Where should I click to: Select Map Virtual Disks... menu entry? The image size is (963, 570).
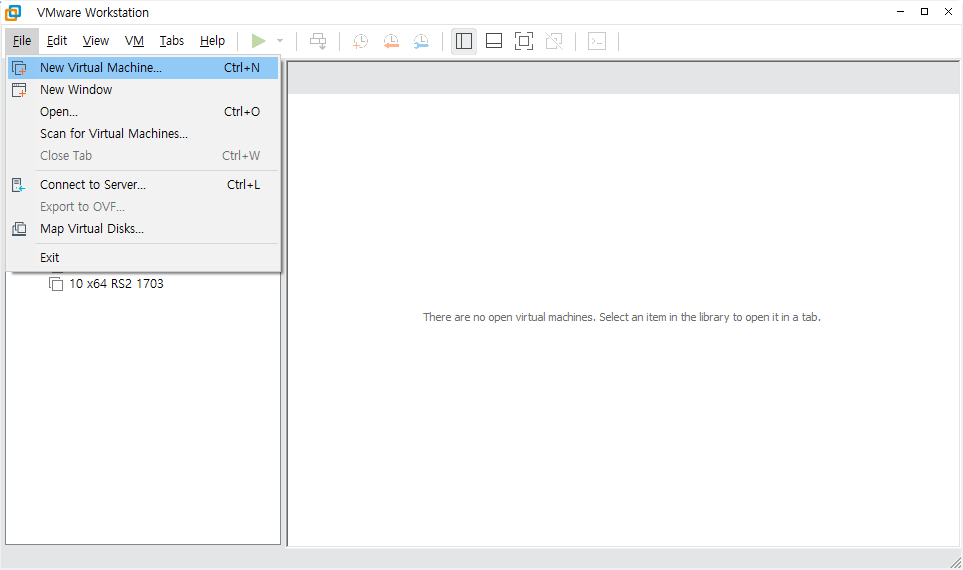[143, 228]
